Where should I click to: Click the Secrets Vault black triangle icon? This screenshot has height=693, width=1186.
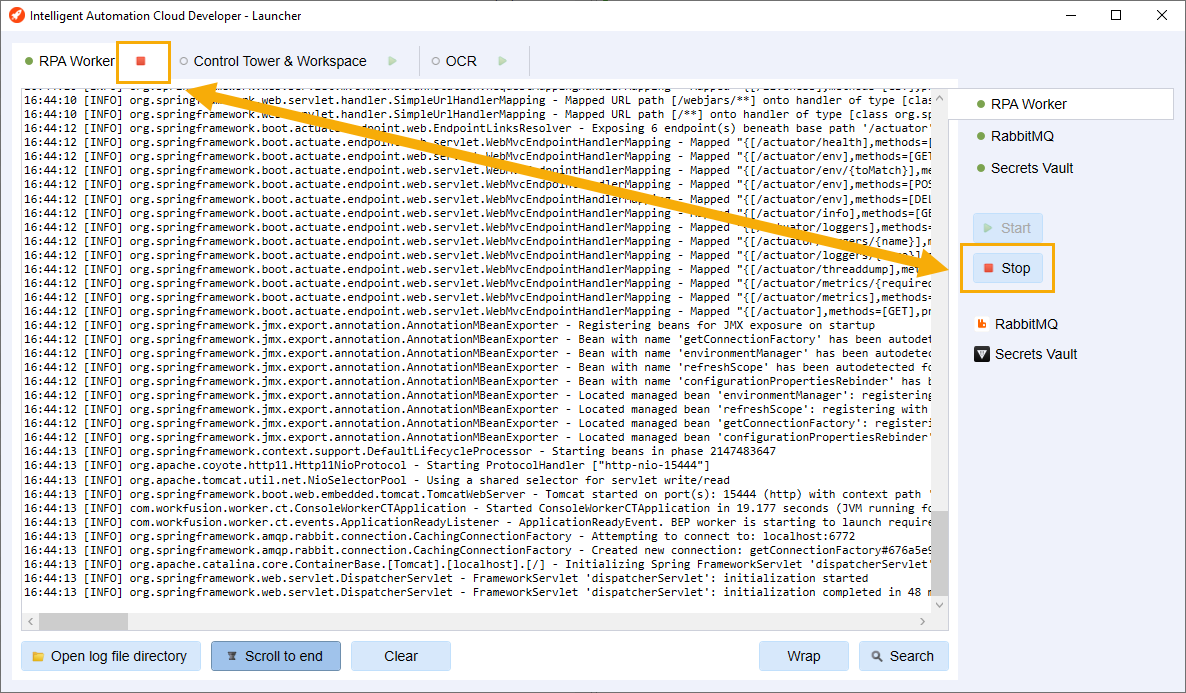(982, 354)
